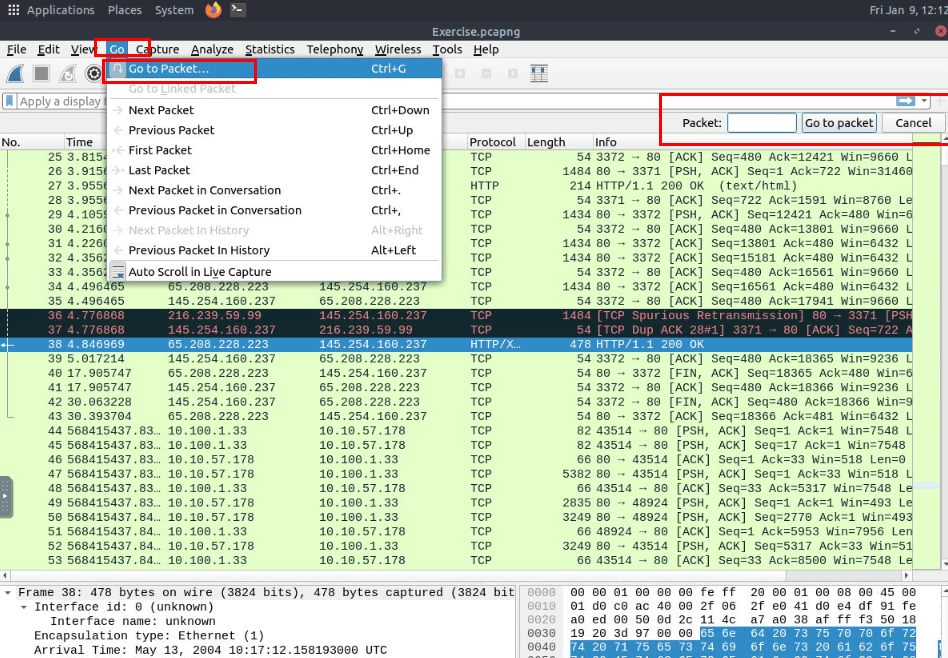Screen dimensions: 948x658
Task: Choose Last Packet from Go menu
Action: [x=160, y=170]
